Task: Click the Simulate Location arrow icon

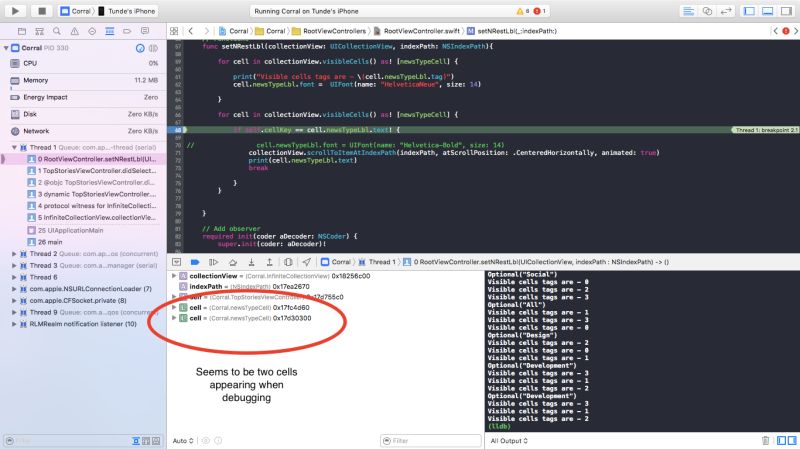Action: [x=306, y=262]
